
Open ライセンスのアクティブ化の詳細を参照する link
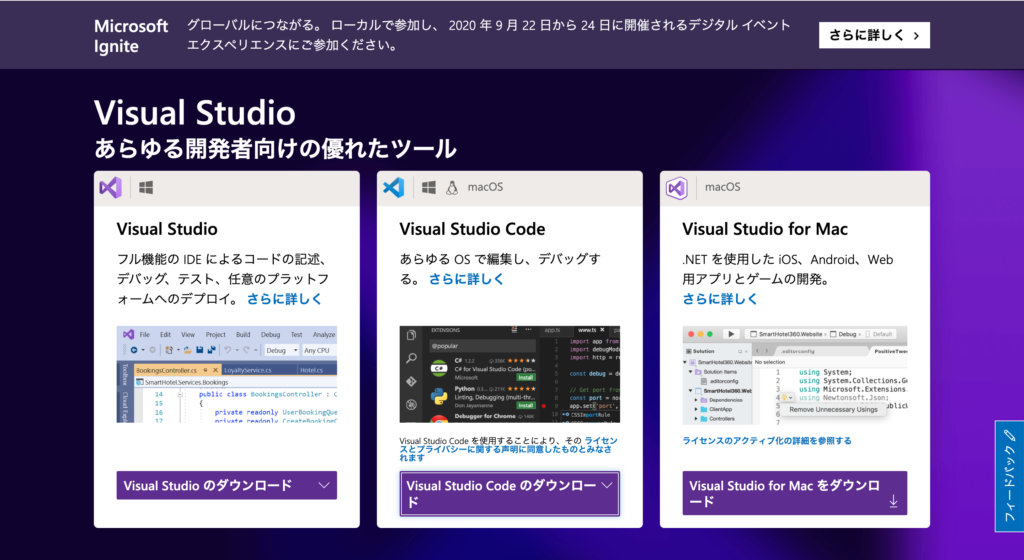pyautogui.click(x=767, y=441)
